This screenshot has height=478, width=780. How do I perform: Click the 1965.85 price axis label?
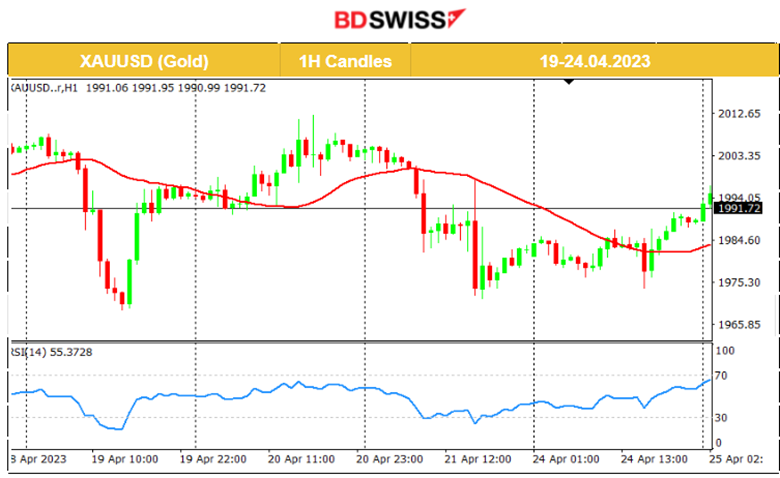point(739,324)
